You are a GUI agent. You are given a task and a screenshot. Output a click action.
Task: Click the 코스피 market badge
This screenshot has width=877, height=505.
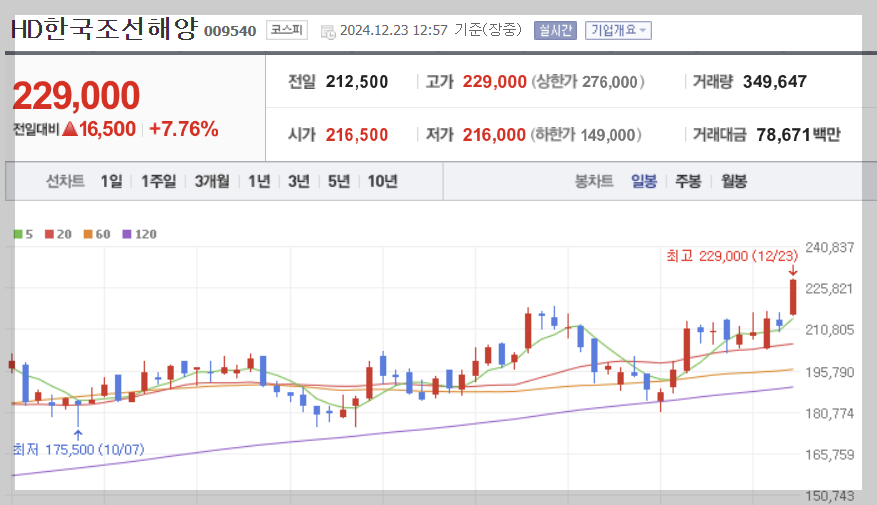286,30
